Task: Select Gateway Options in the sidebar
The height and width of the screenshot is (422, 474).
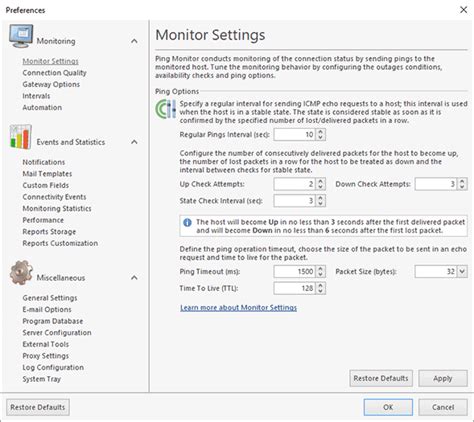Action: 51,84
